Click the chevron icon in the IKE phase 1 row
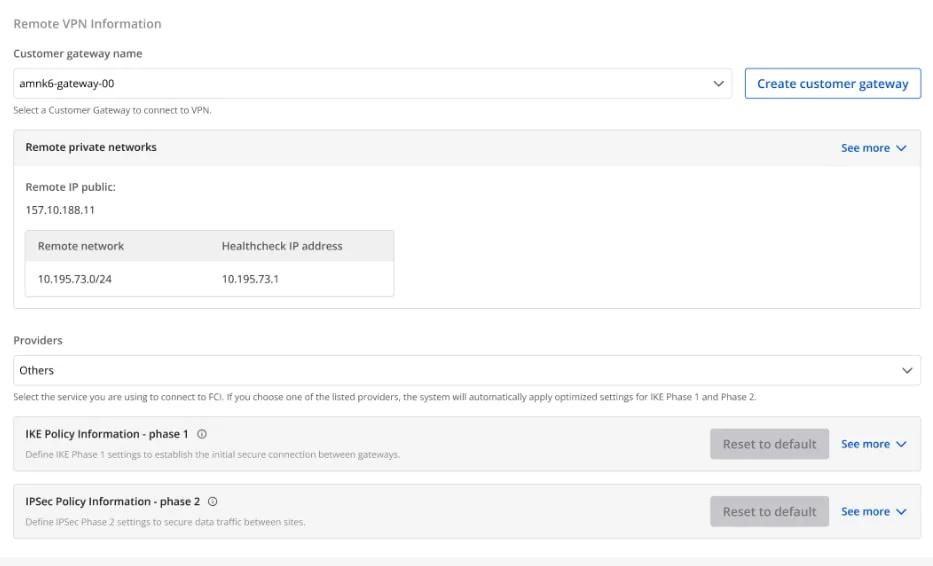Screen dimensions: 933x566 [901, 444]
